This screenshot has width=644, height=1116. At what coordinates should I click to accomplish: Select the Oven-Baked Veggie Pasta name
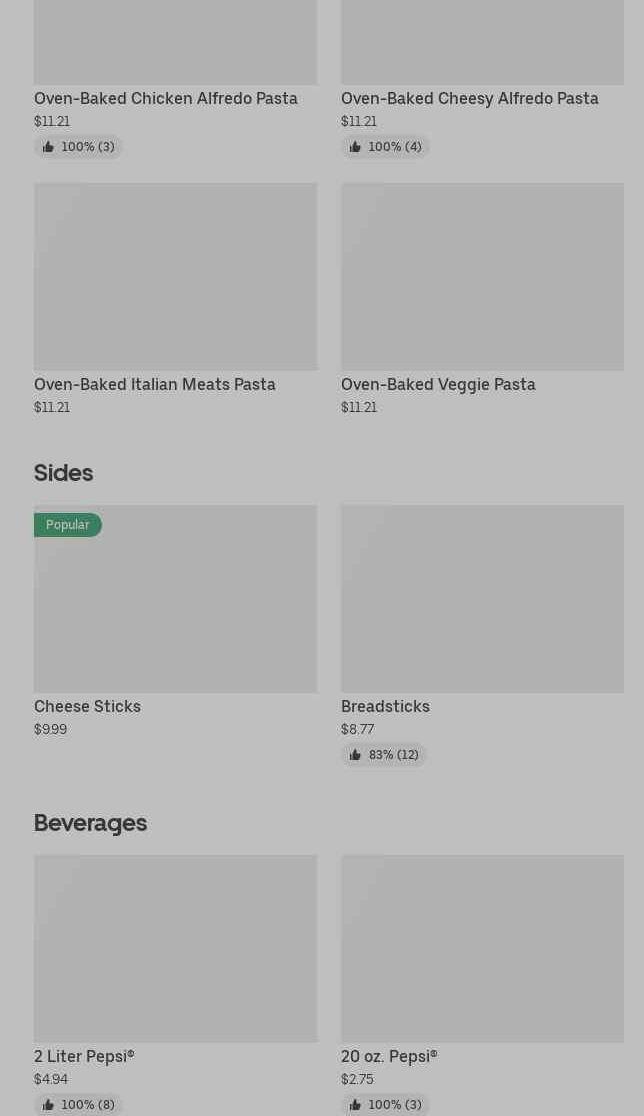coord(438,384)
